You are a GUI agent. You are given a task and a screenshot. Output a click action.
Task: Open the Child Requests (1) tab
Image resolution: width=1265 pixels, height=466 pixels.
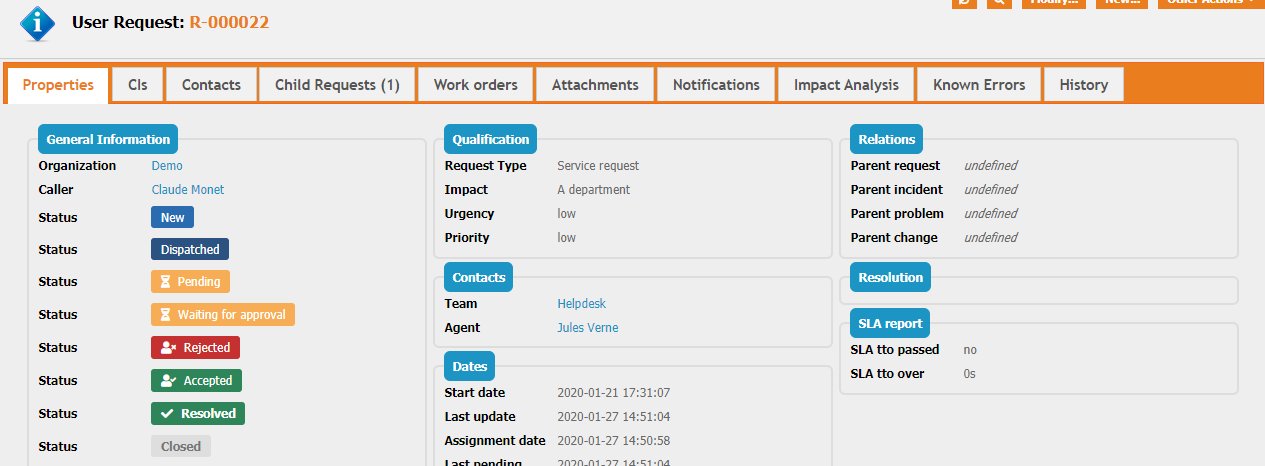[x=337, y=85]
